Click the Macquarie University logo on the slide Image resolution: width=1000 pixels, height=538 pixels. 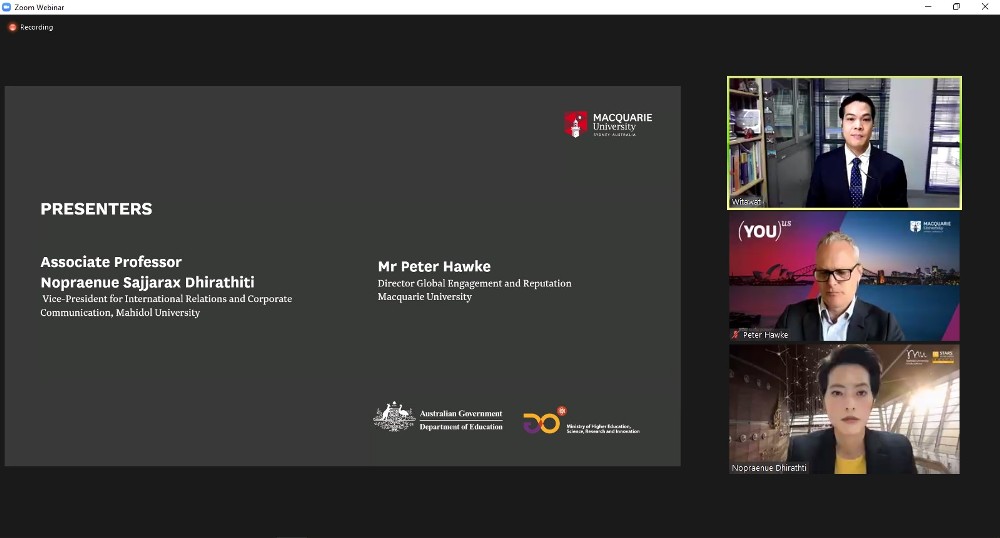(x=608, y=124)
